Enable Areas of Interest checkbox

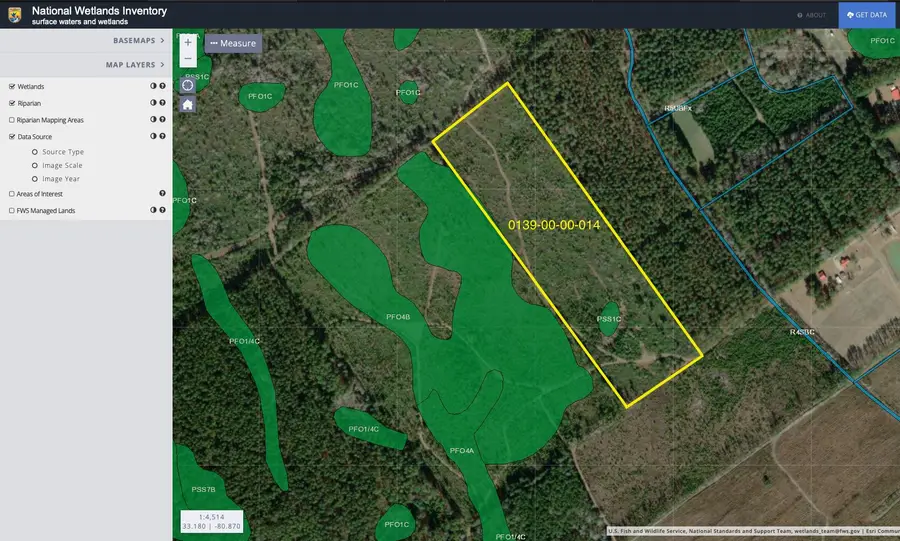[12, 194]
